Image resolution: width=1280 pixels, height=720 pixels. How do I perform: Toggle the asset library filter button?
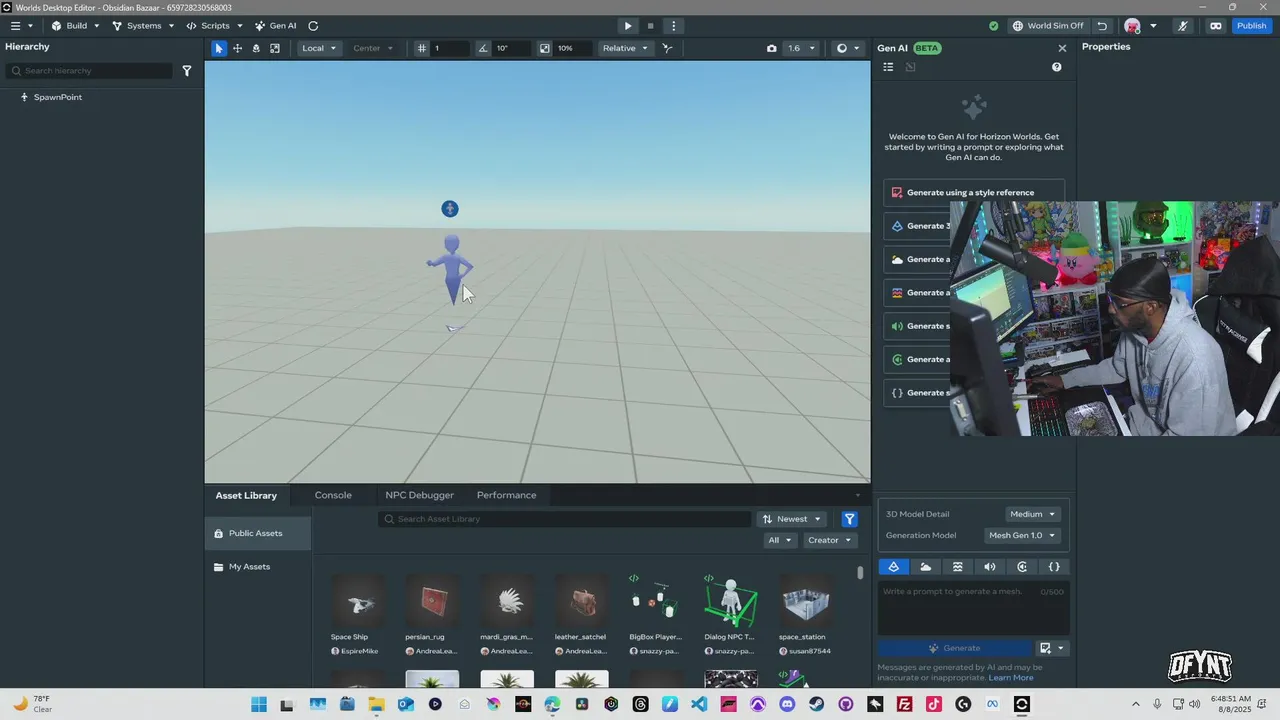[849, 519]
